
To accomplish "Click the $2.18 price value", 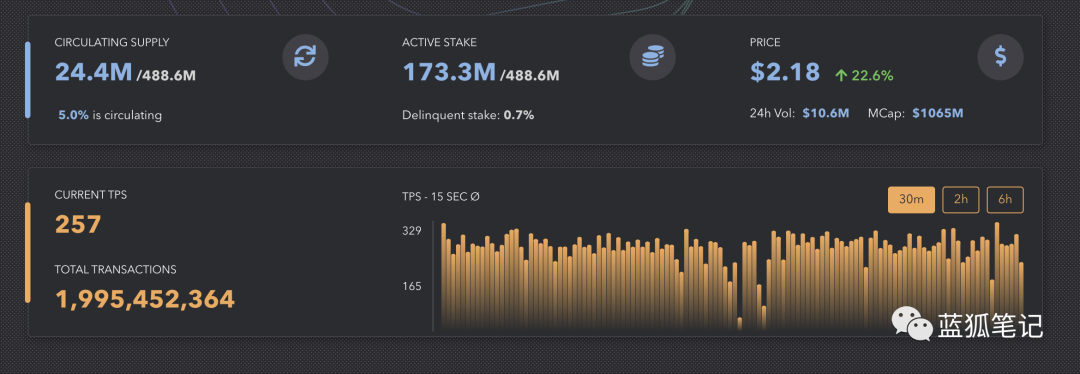I will [x=785, y=72].
